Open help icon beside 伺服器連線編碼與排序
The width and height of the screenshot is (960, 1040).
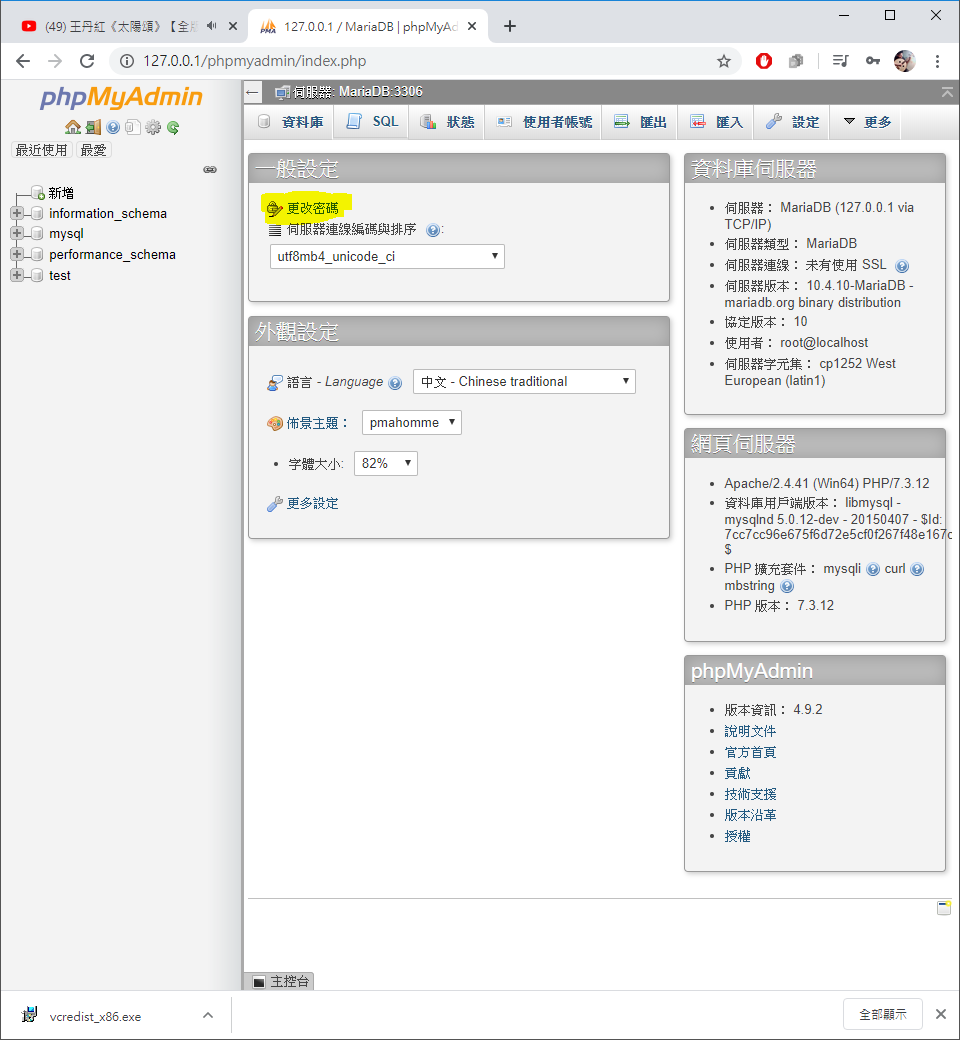pos(433,230)
